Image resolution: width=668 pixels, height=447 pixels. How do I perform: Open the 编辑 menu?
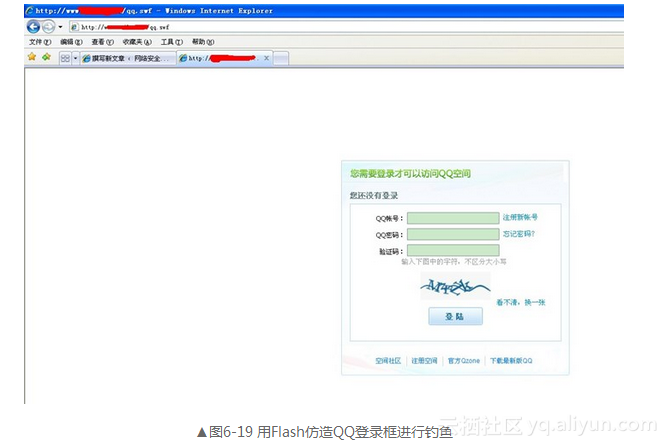(x=71, y=42)
